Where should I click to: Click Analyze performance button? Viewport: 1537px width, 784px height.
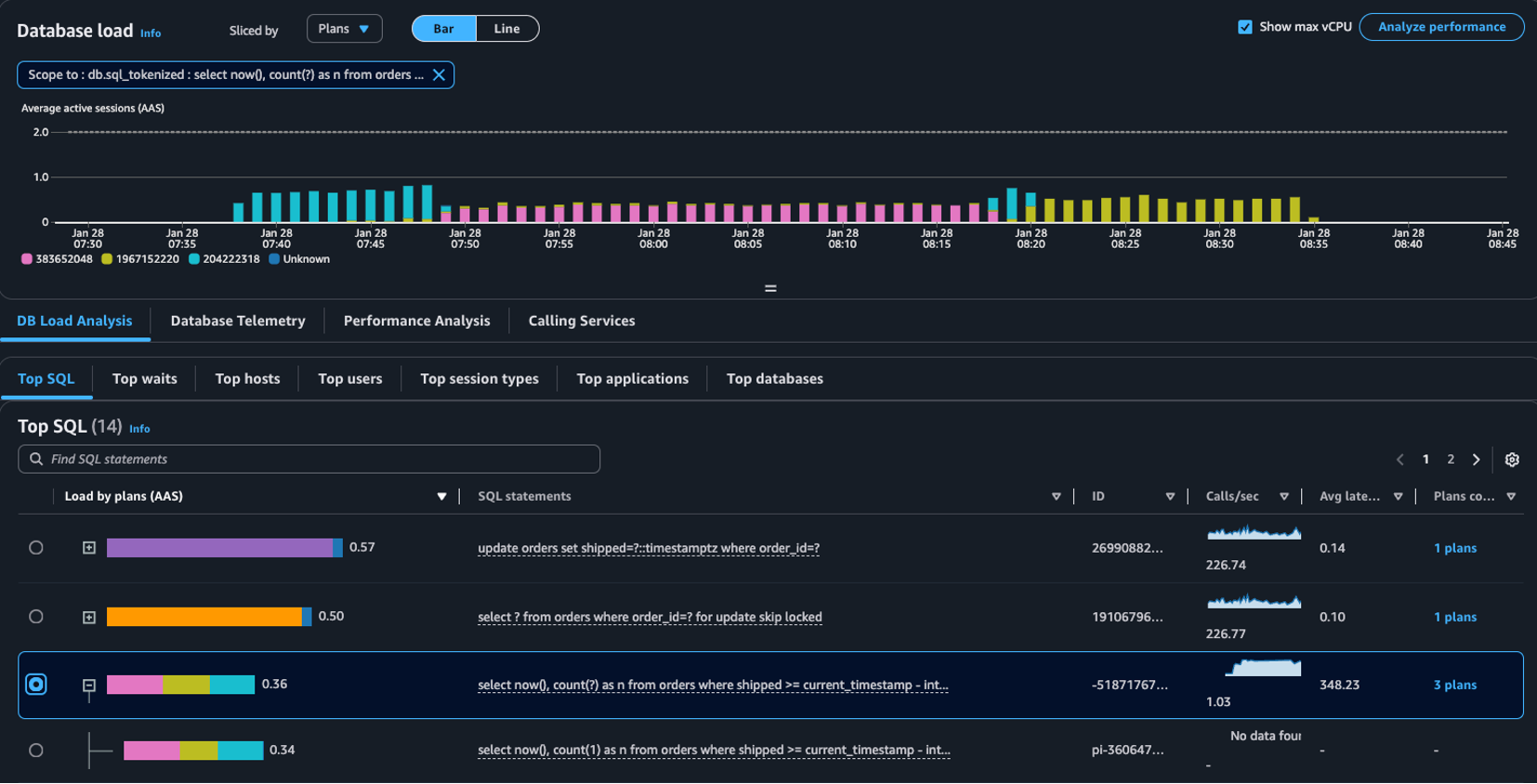1441,27
